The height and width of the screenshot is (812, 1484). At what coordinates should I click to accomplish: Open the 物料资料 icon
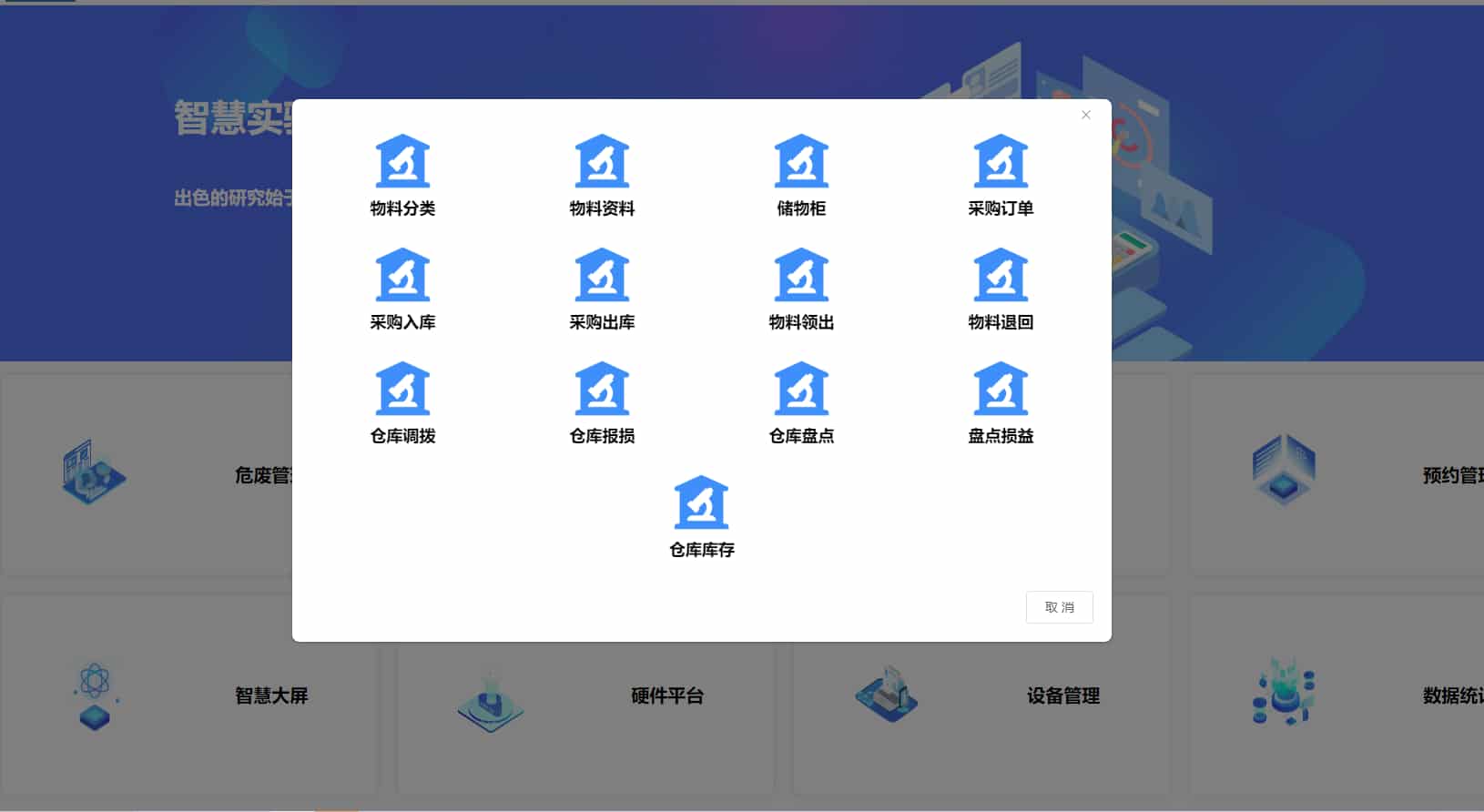coord(602,160)
